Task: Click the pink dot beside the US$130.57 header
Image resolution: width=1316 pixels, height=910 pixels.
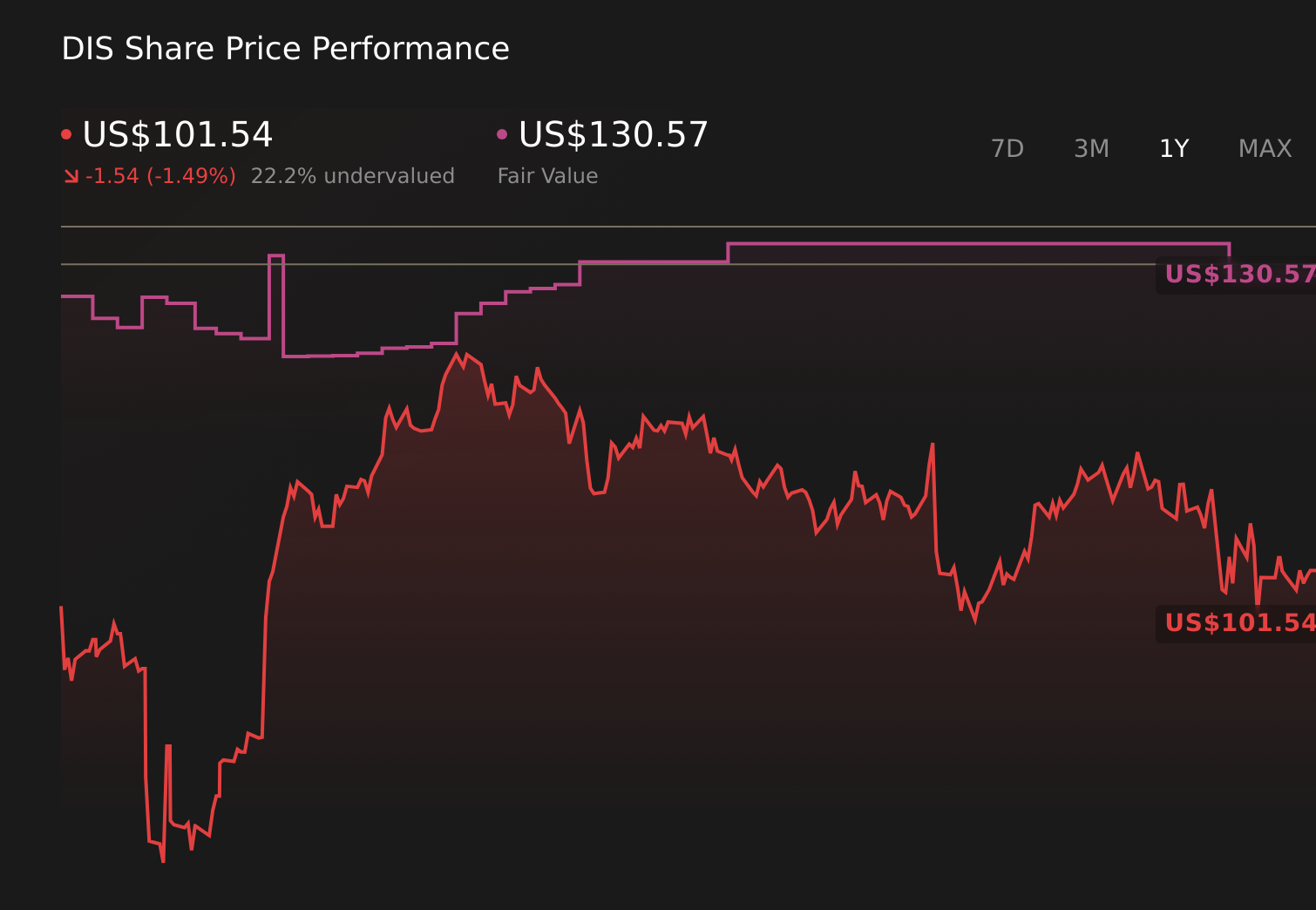Action: (502, 134)
